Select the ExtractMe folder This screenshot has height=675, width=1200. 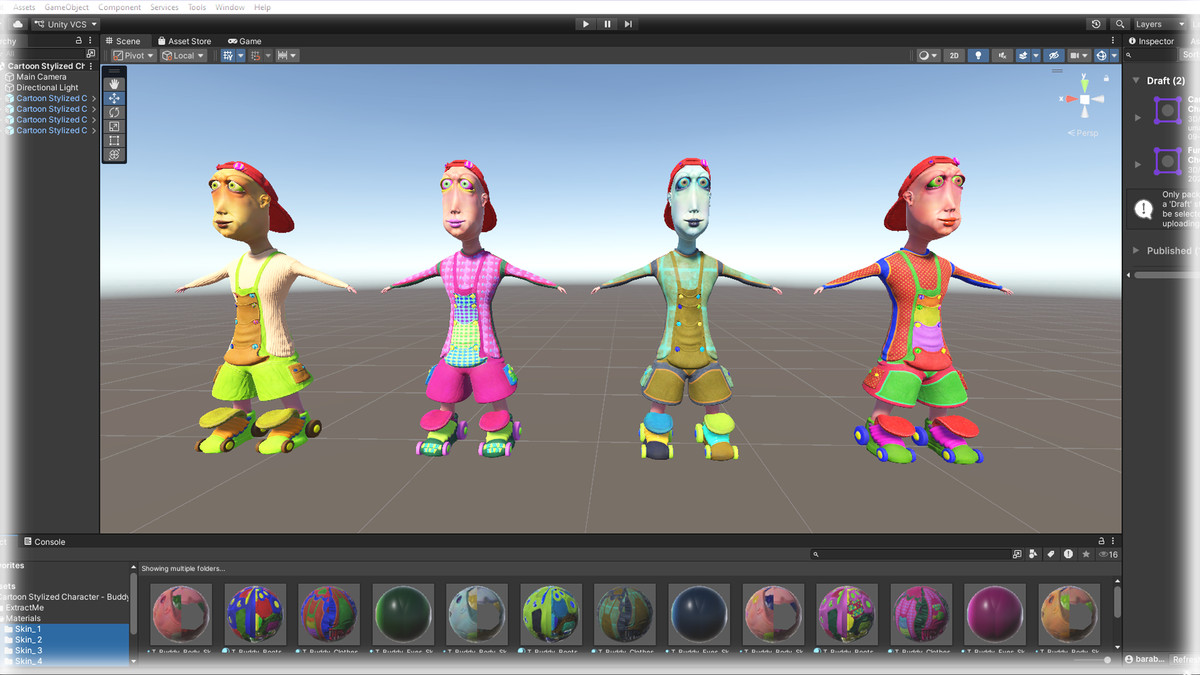pyautogui.click(x=25, y=607)
